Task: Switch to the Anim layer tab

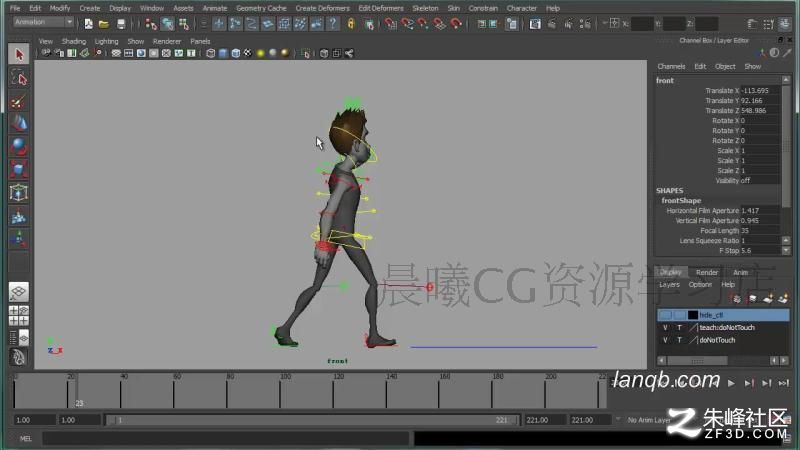Action: 740,272
